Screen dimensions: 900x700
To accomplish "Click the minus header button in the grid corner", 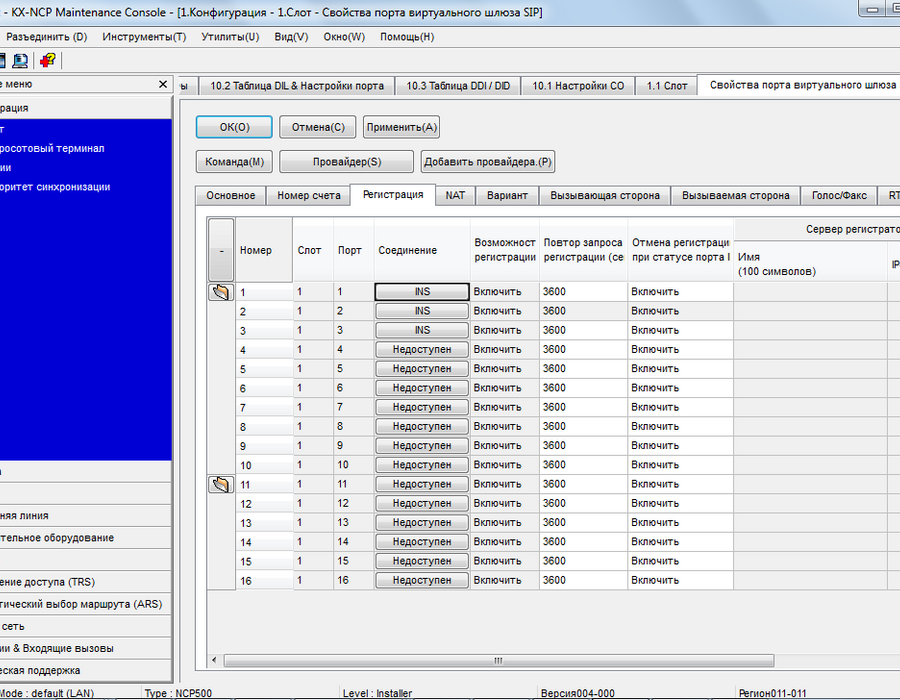I will point(221,250).
